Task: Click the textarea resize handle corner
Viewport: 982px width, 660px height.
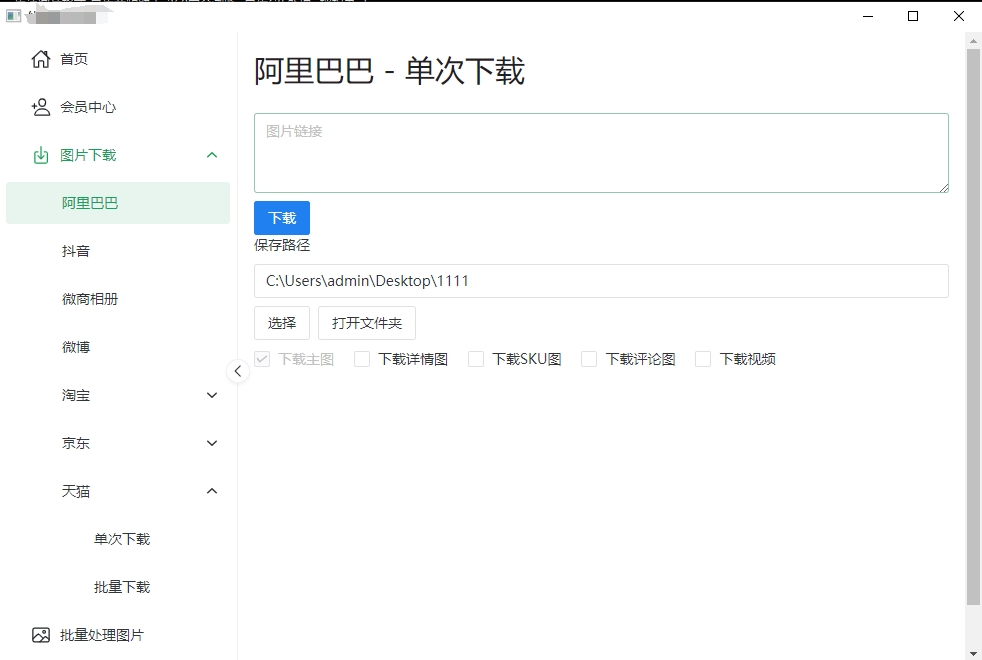Action: pyautogui.click(x=944, y=188)
